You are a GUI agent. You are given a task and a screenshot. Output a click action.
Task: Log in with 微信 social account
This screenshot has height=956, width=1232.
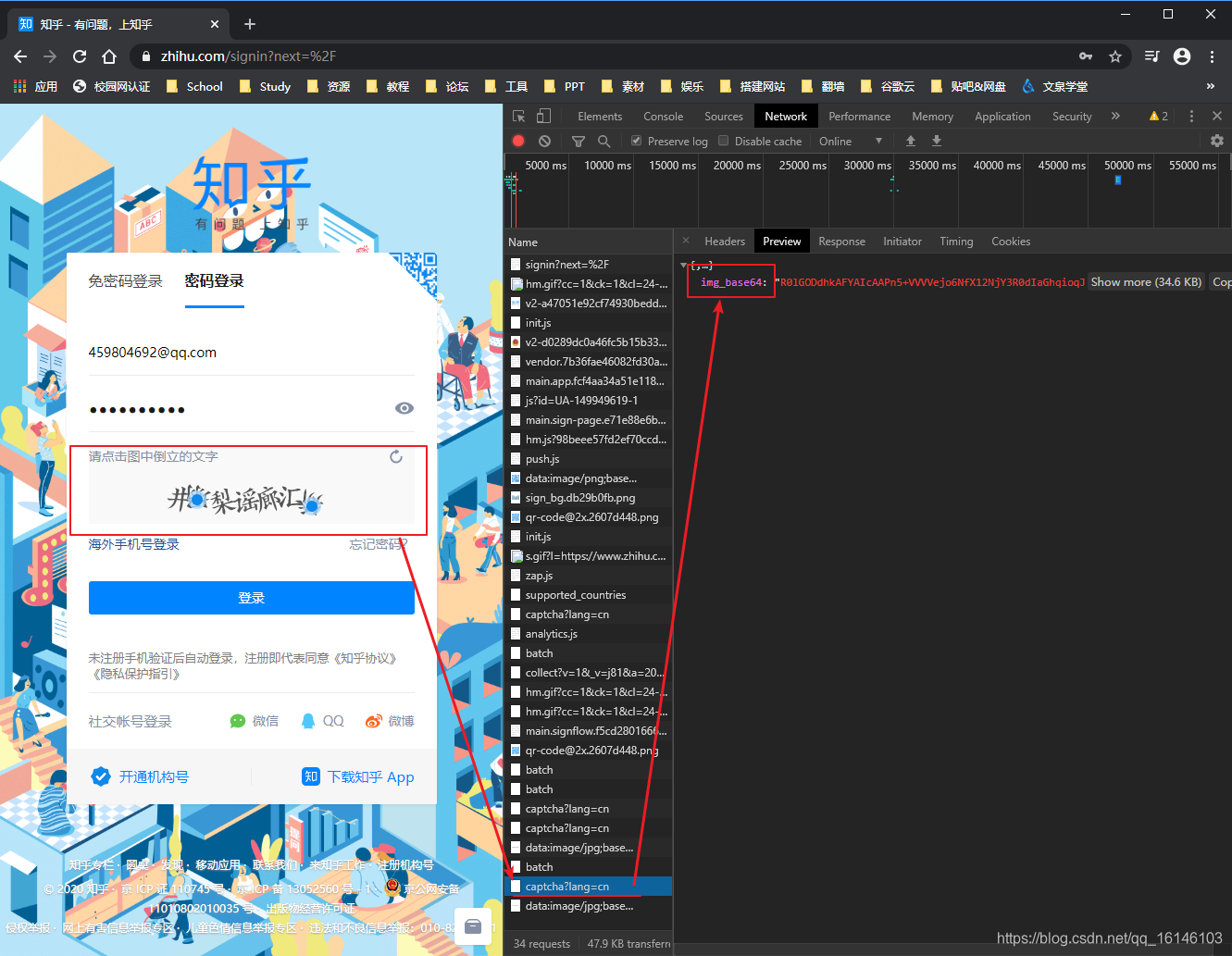pos(255,721)
